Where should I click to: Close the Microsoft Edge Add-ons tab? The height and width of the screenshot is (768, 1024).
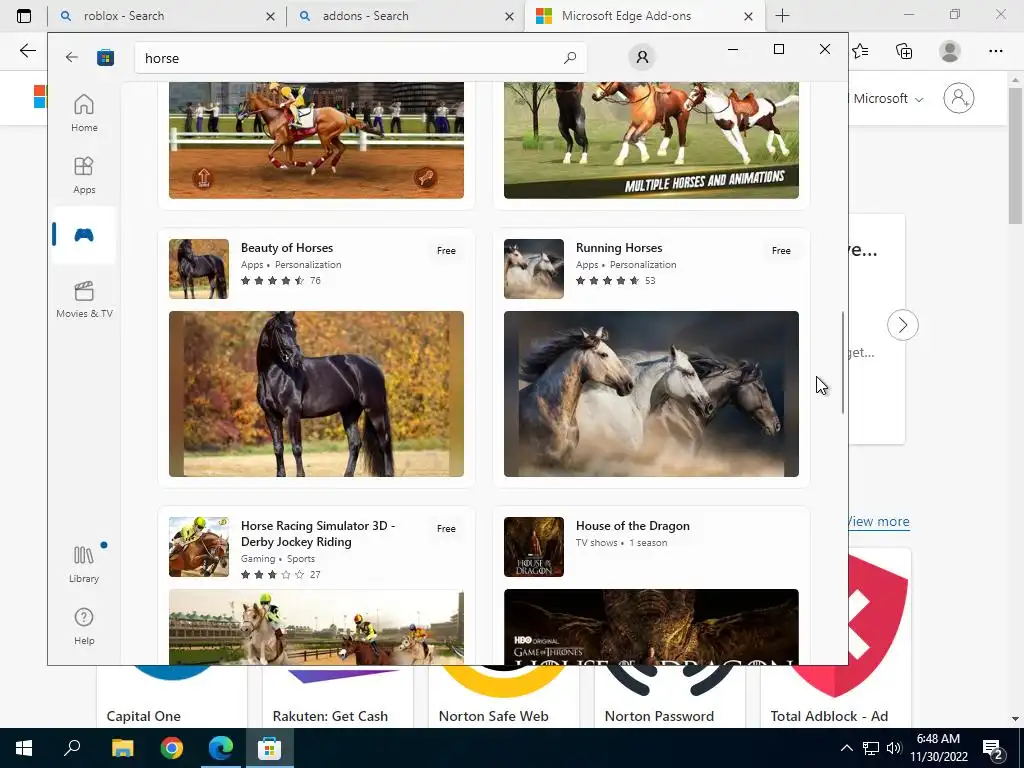[748, 16]
